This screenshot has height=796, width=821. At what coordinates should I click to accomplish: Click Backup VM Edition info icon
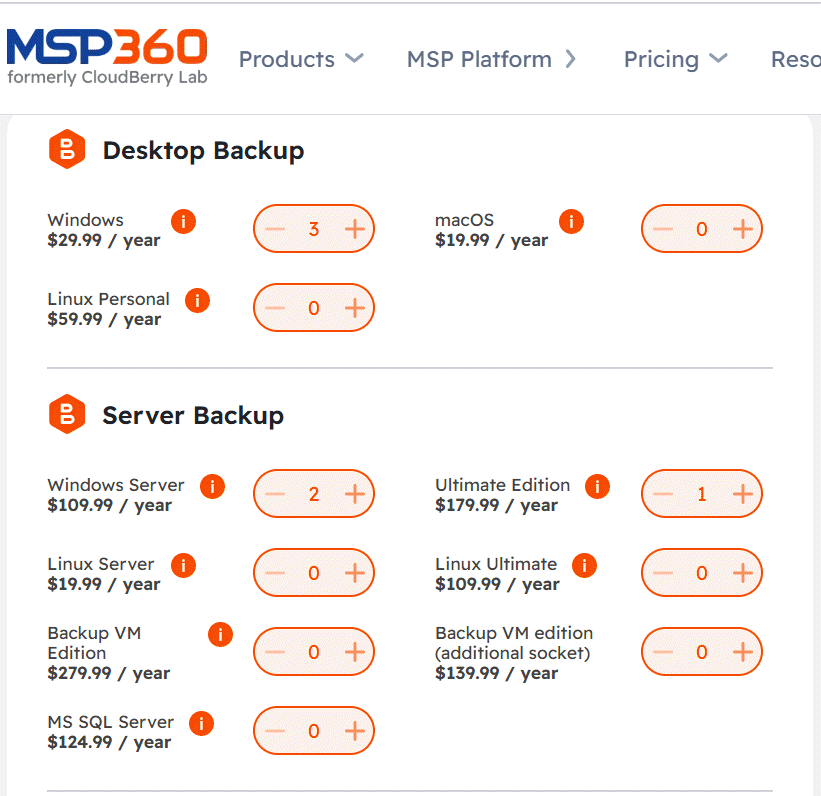(220, 634)
